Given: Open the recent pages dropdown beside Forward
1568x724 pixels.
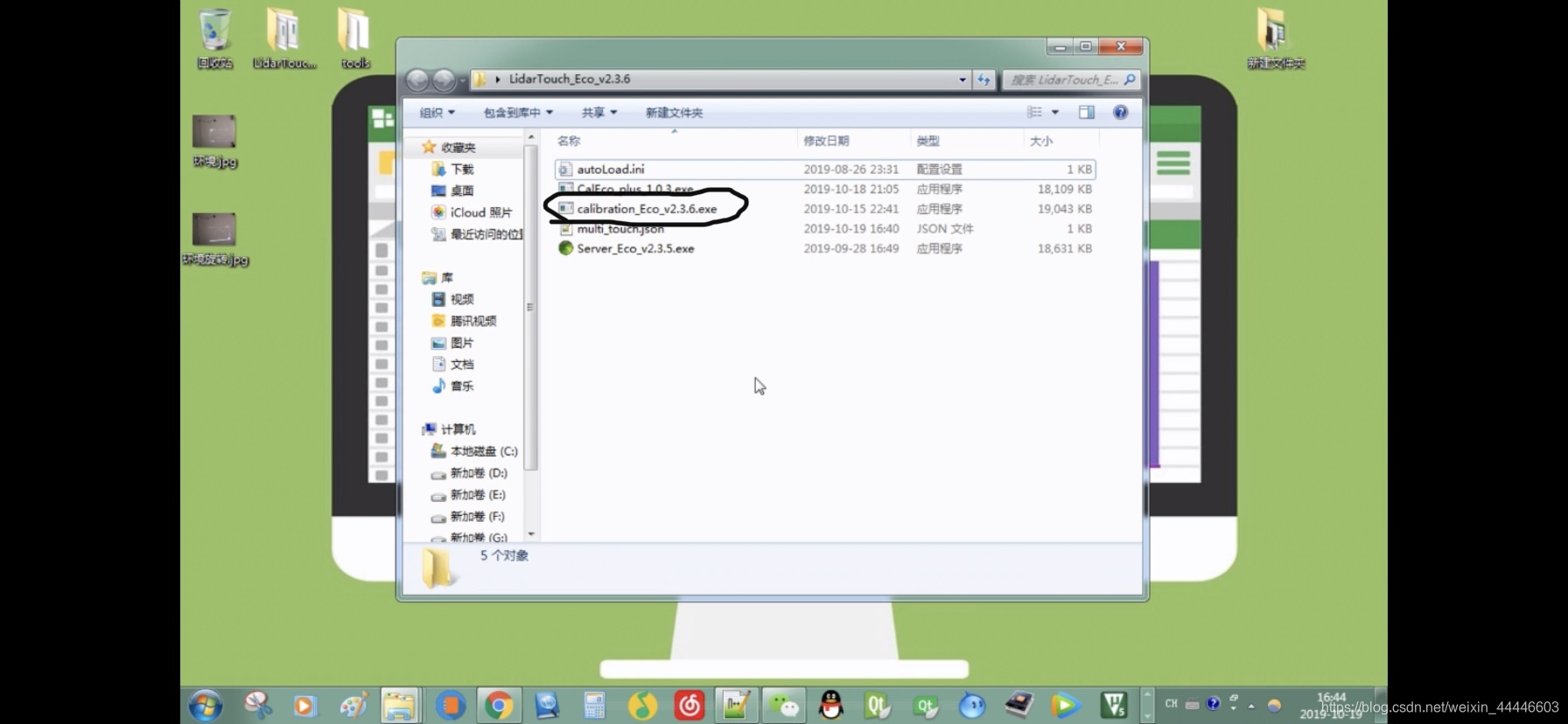Looking at the screenshot, I should (x=463, y=80).
